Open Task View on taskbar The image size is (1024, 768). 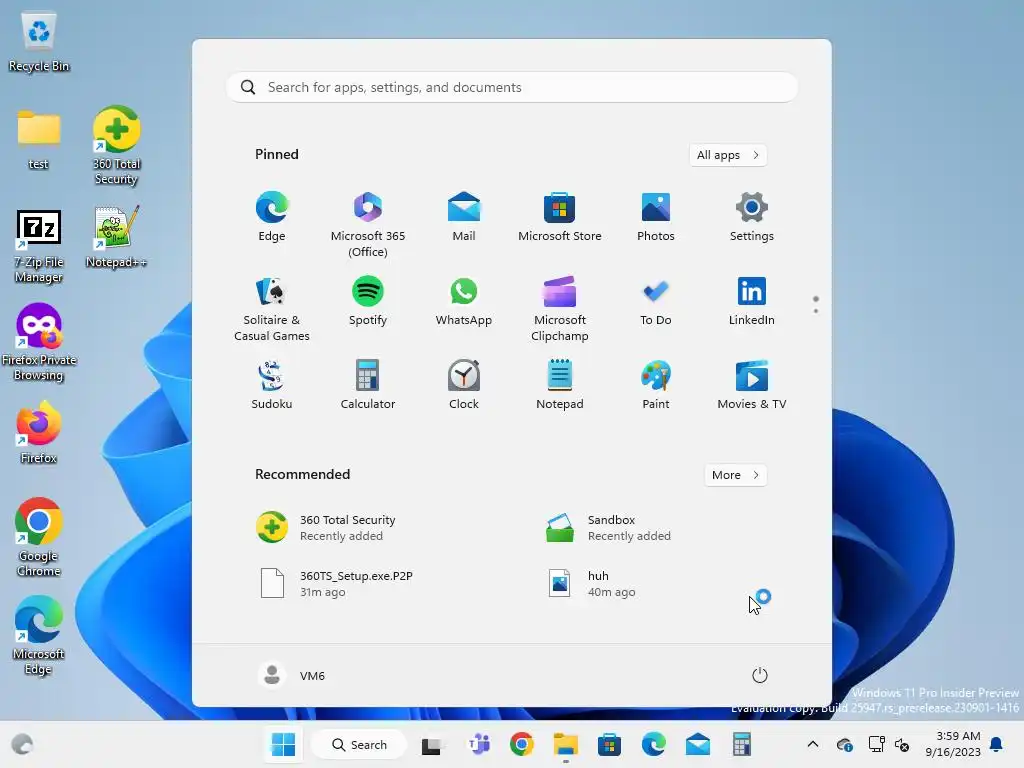[x=431, y=744]
